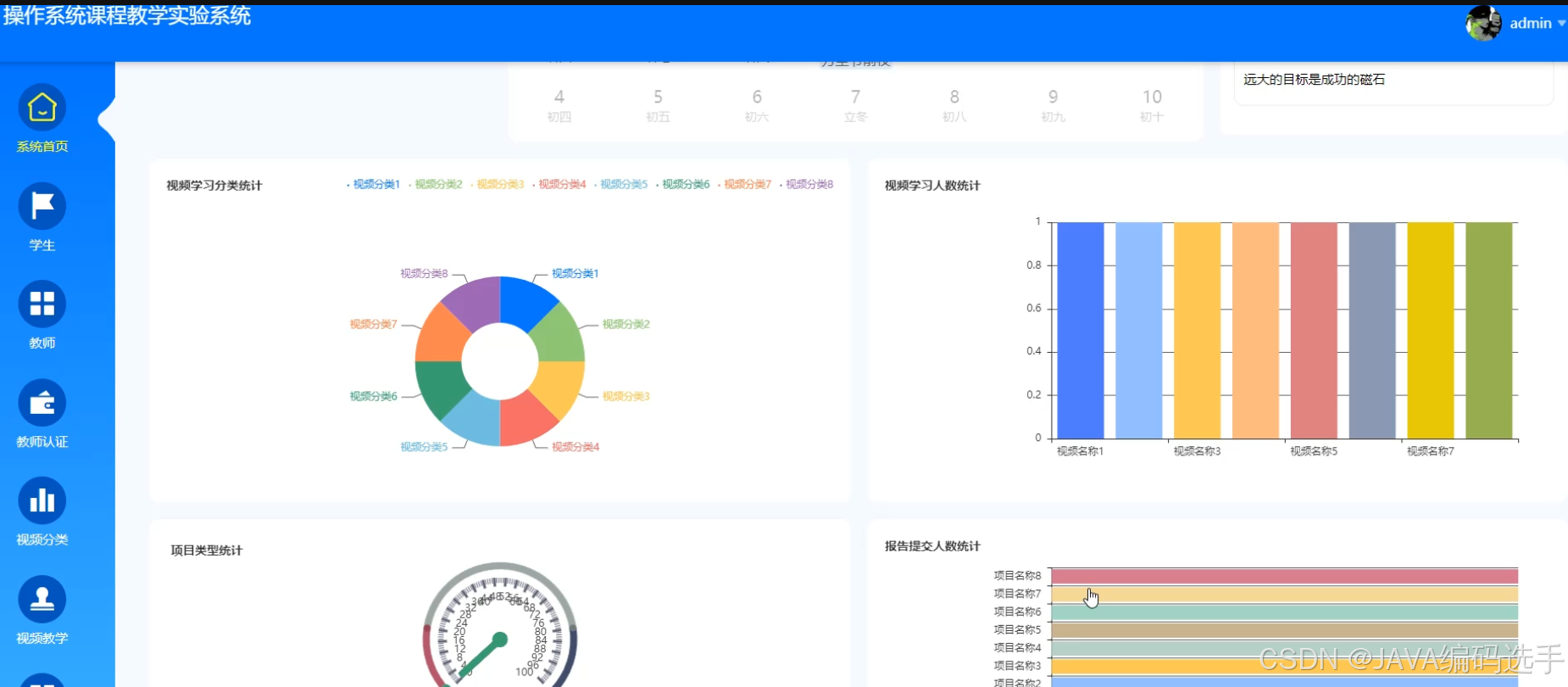Click the 视频分类6 label beside the donut
Image resolution: width=1568 pixels, height=687 pixels.
[374, 396]
